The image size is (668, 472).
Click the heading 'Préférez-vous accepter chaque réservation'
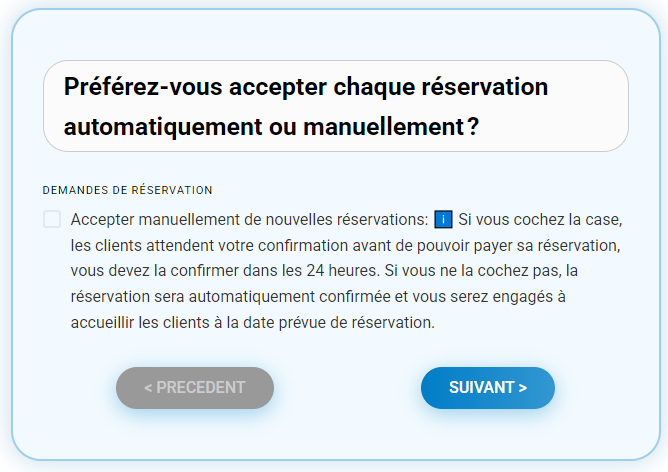[305, 86]
